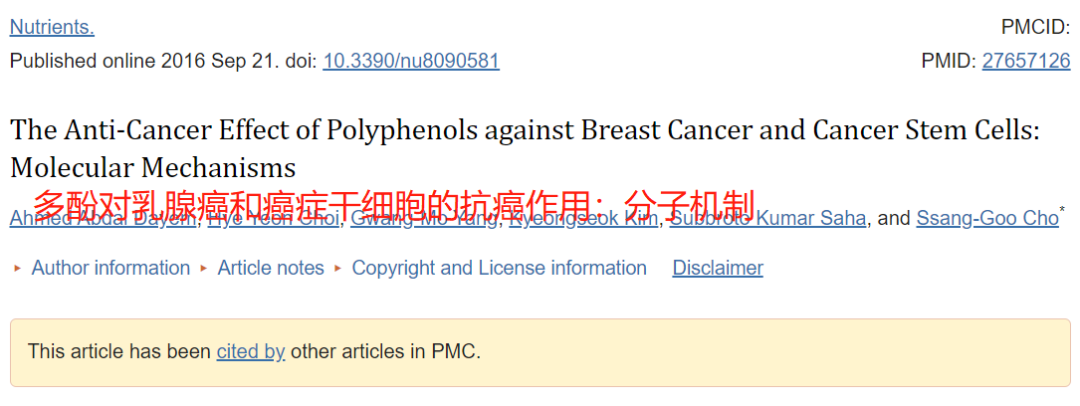
Task: Click the red Chinese translation overlay text
Action: pyautogui.click(x=395, y=204)
